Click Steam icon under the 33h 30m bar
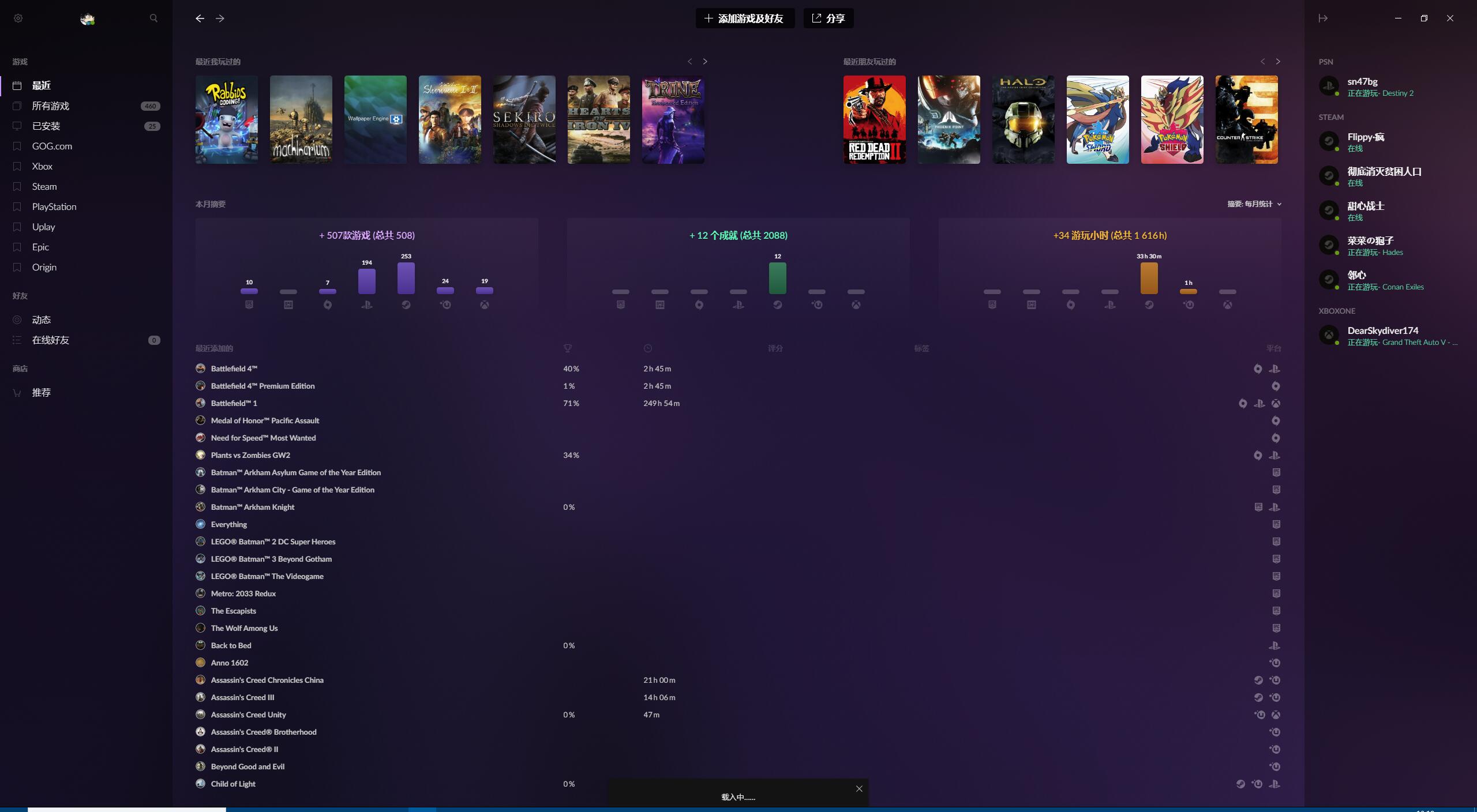 [1149, 304]
